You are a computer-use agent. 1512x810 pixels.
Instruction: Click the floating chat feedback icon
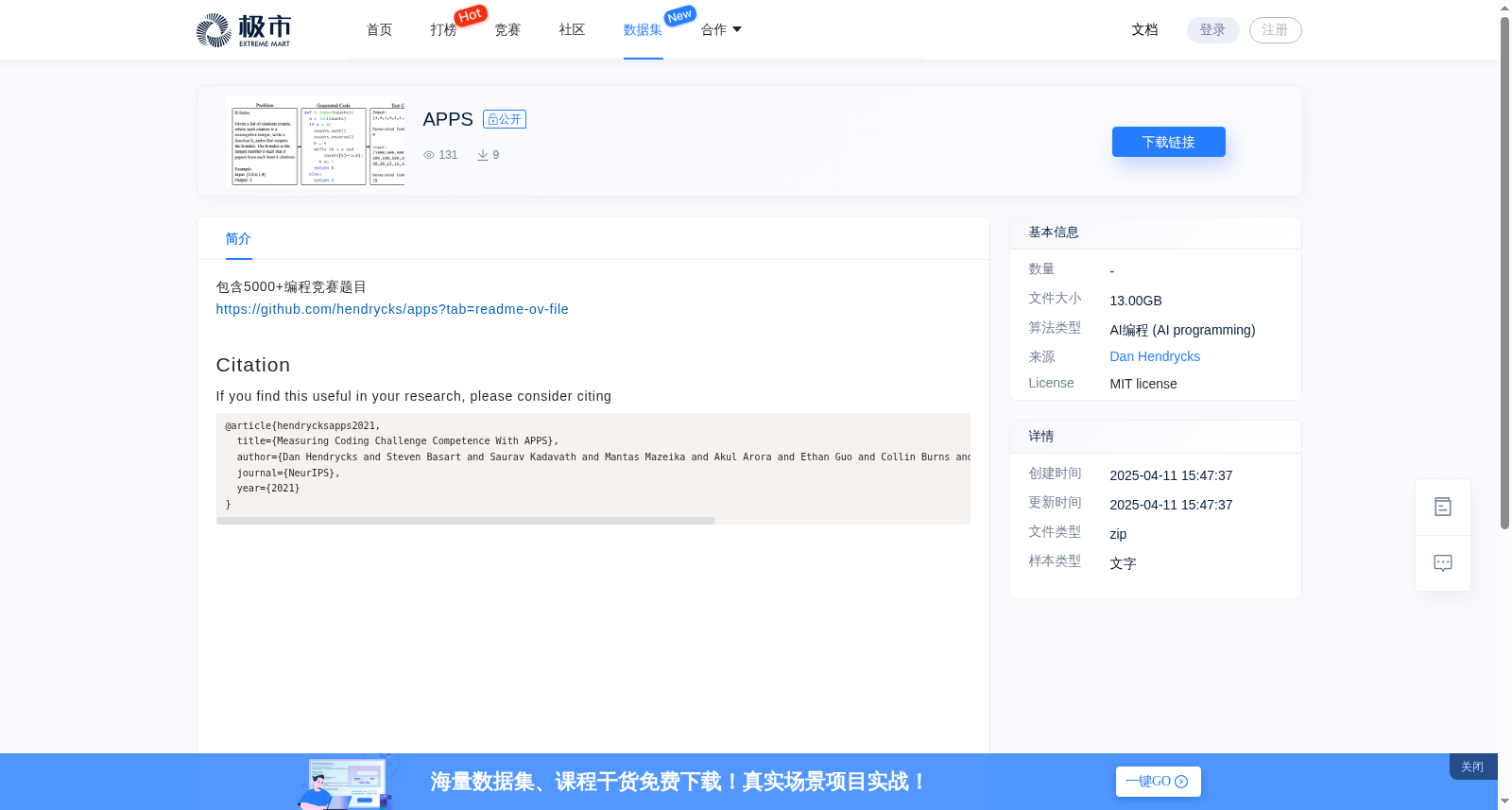pyautogui.click(x=1443, y=563)
